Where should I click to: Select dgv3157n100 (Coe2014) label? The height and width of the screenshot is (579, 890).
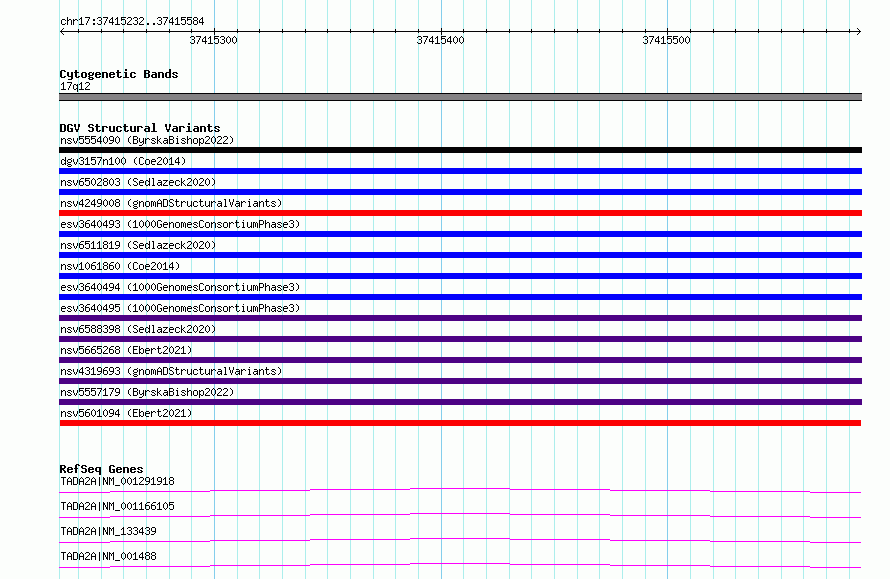pyautogui.click(x=123, y=161)
